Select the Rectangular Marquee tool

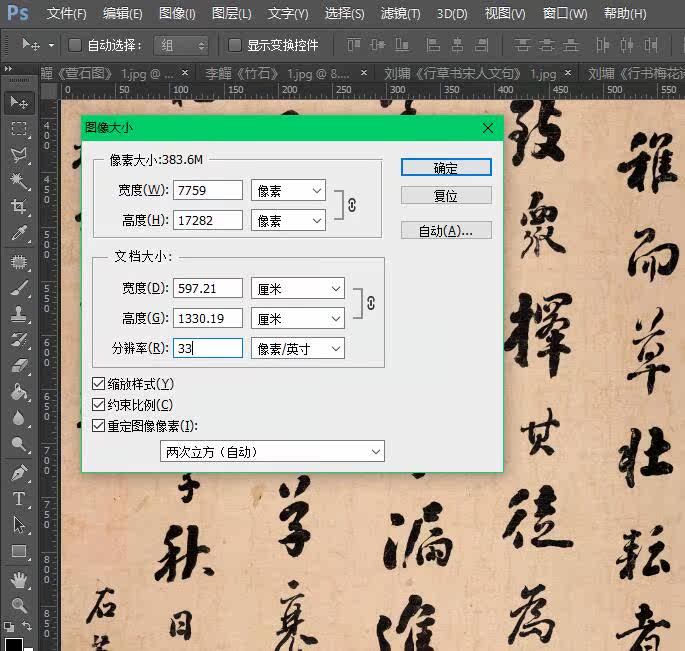point(18,129)
